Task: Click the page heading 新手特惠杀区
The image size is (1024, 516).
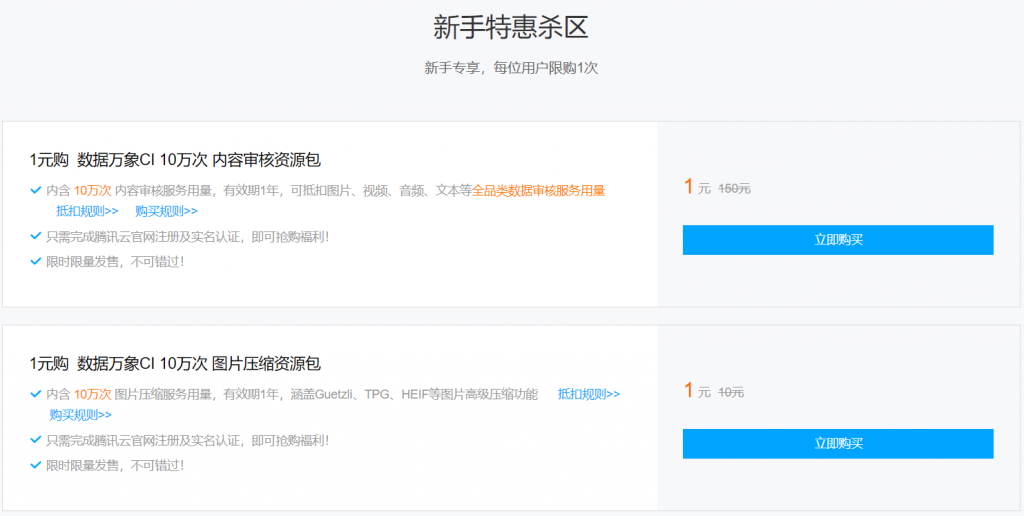Action: point(511,28)
